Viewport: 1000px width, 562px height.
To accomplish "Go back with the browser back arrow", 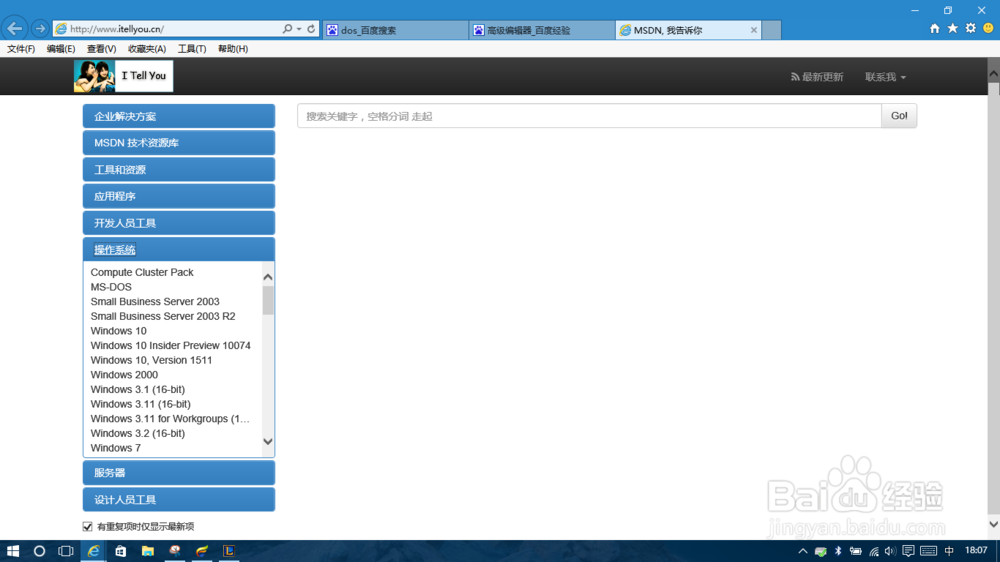I will click(x=15, y=29).
